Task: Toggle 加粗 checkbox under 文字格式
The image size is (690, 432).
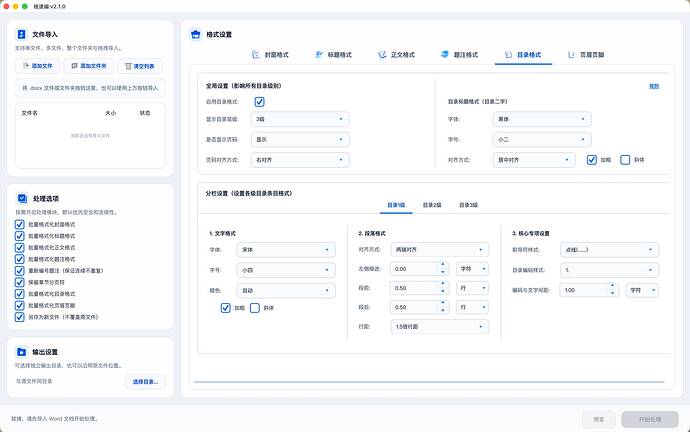Action: (225, 308)
